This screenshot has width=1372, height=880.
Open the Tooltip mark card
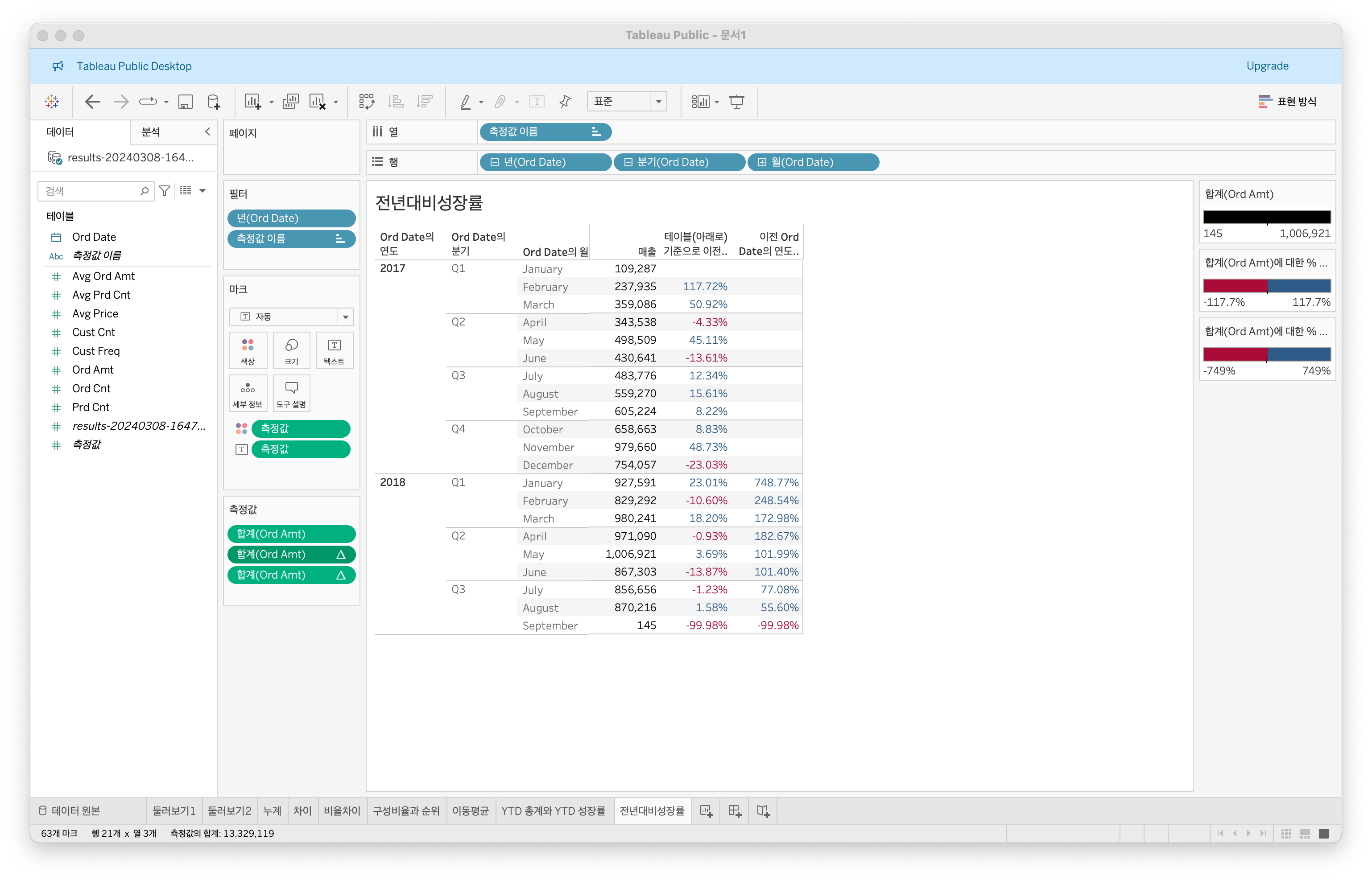pos(291,393)
